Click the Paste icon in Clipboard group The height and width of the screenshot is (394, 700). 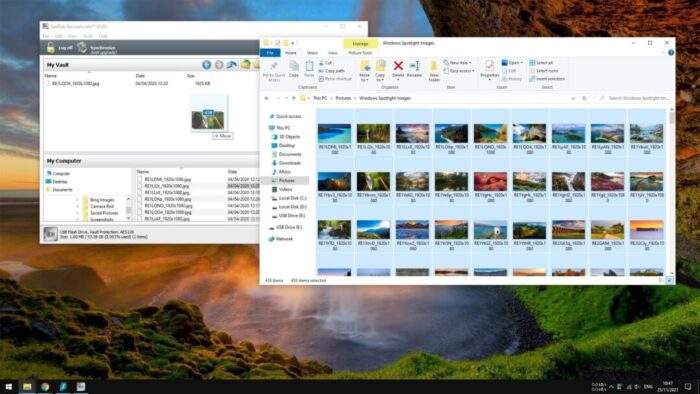(x=309, y=66)
